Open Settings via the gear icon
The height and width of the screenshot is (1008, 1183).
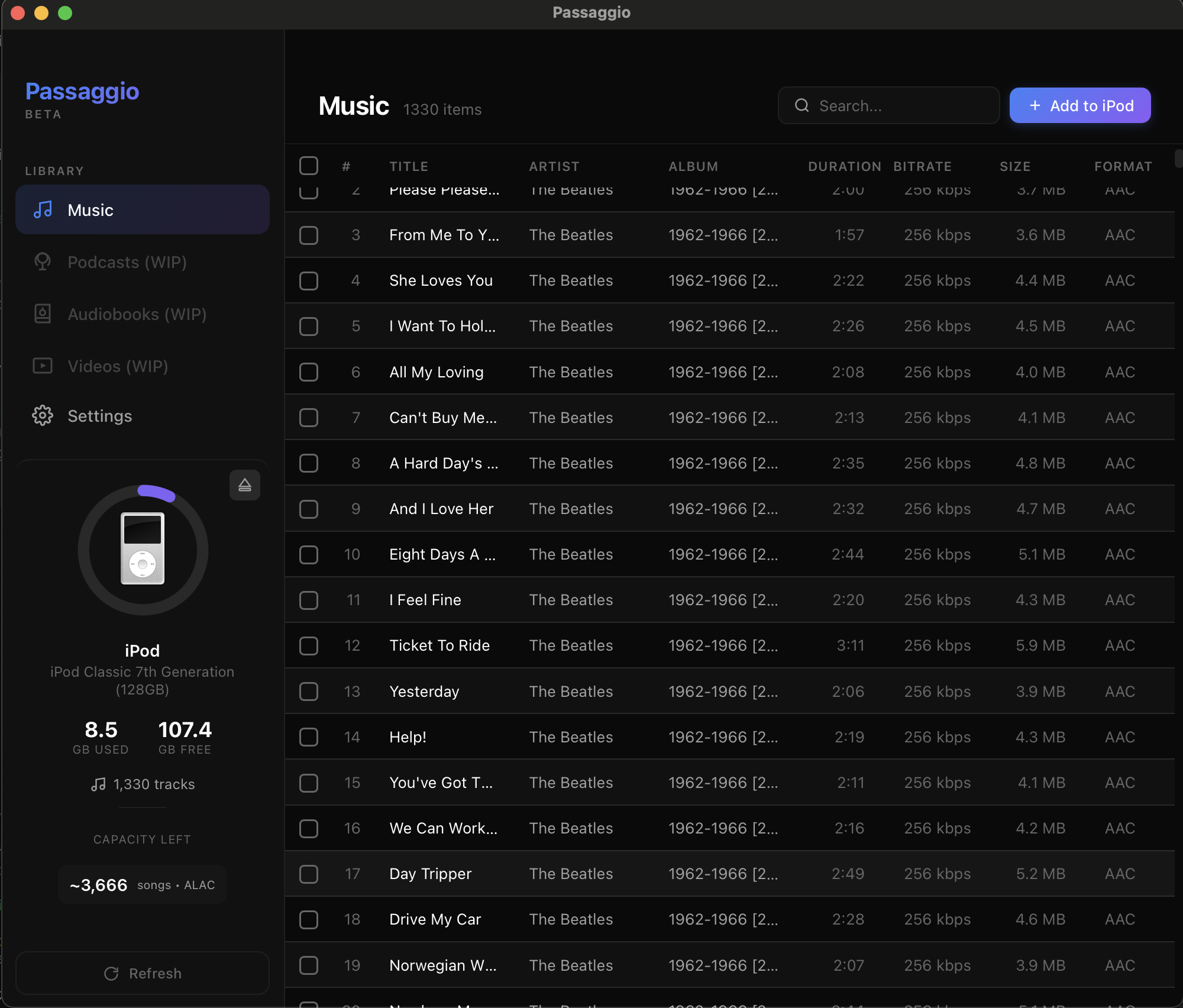pyautogui.click(x=42, y=415)
